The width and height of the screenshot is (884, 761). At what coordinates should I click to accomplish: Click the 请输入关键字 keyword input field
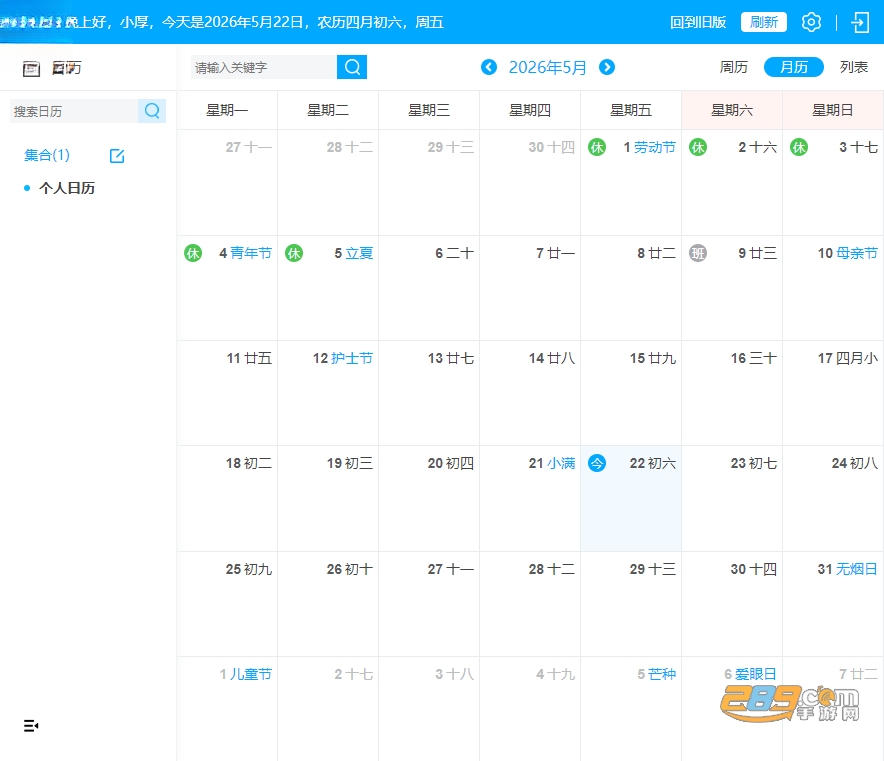(x=264, y=67)
